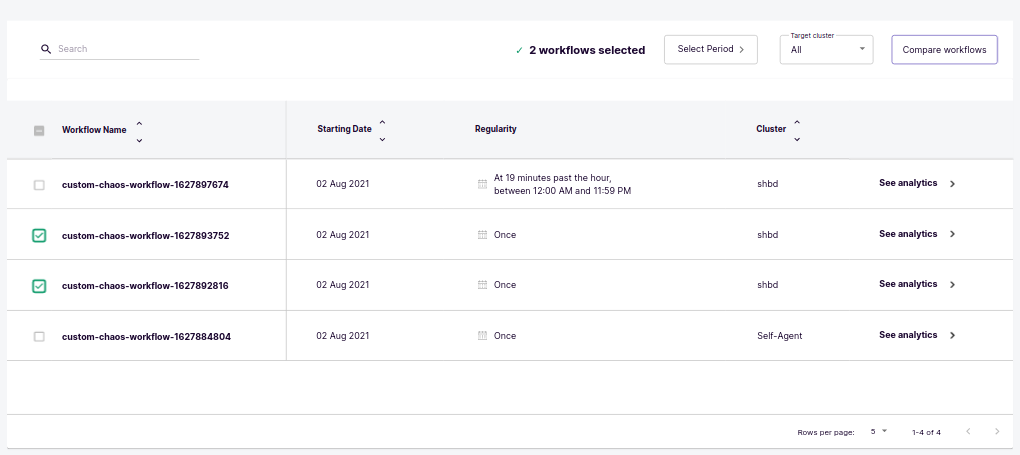The height and width of the screenshot is (455, 1020).
Task: Focus the Search input field
Action: pyautogui.click(x=127, y=49)
